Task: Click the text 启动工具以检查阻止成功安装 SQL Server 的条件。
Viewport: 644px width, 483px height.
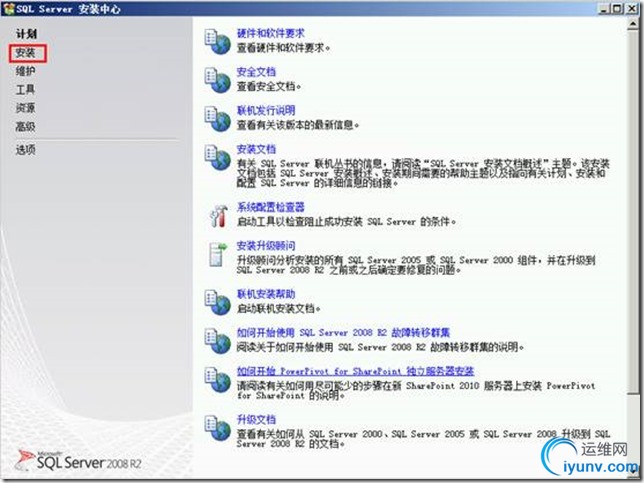Action: point(346,222)
